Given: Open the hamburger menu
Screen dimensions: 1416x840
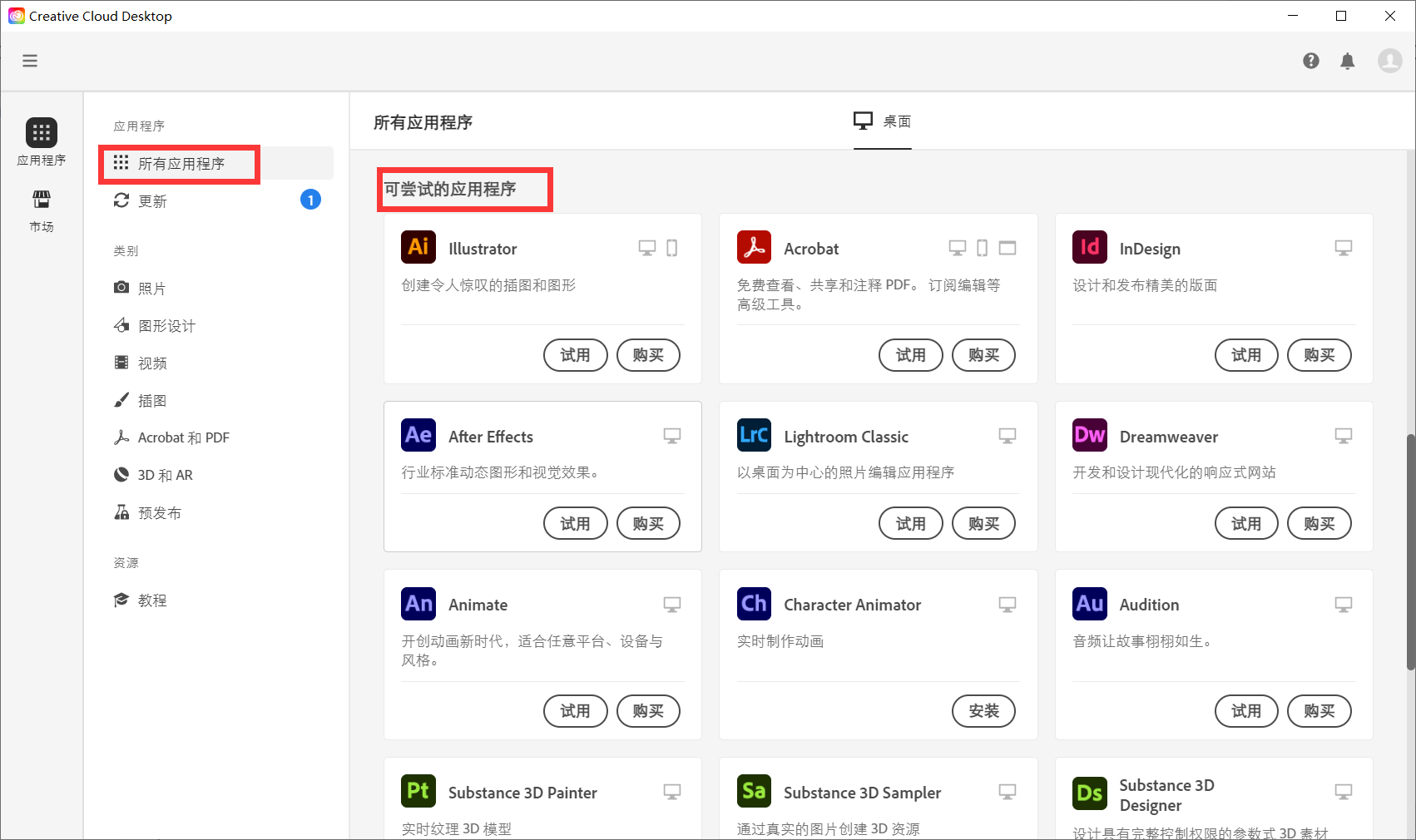Looking at the screenshot, I should [x=30, y=61].
